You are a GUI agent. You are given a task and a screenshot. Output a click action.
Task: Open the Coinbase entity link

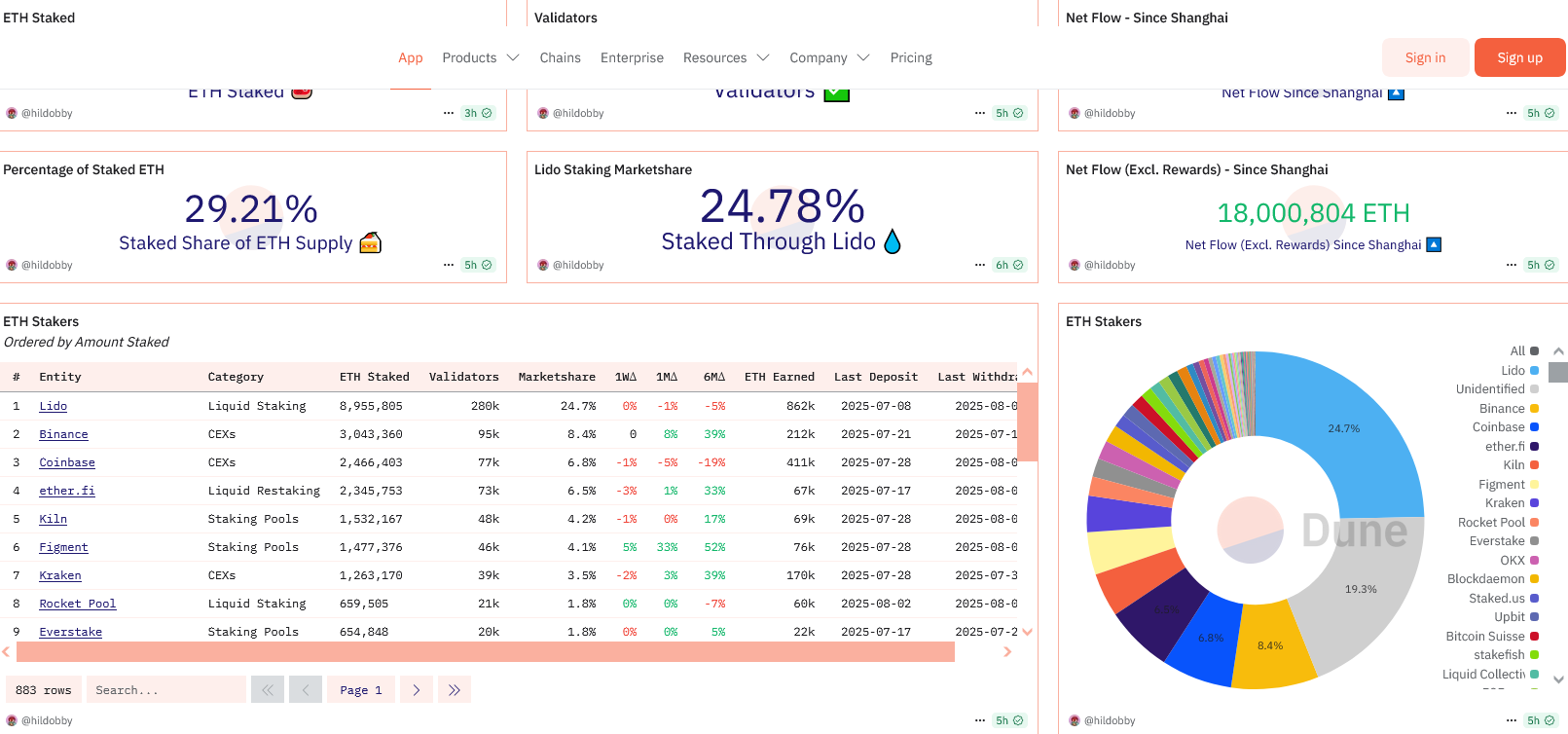[x=67, y=462]
